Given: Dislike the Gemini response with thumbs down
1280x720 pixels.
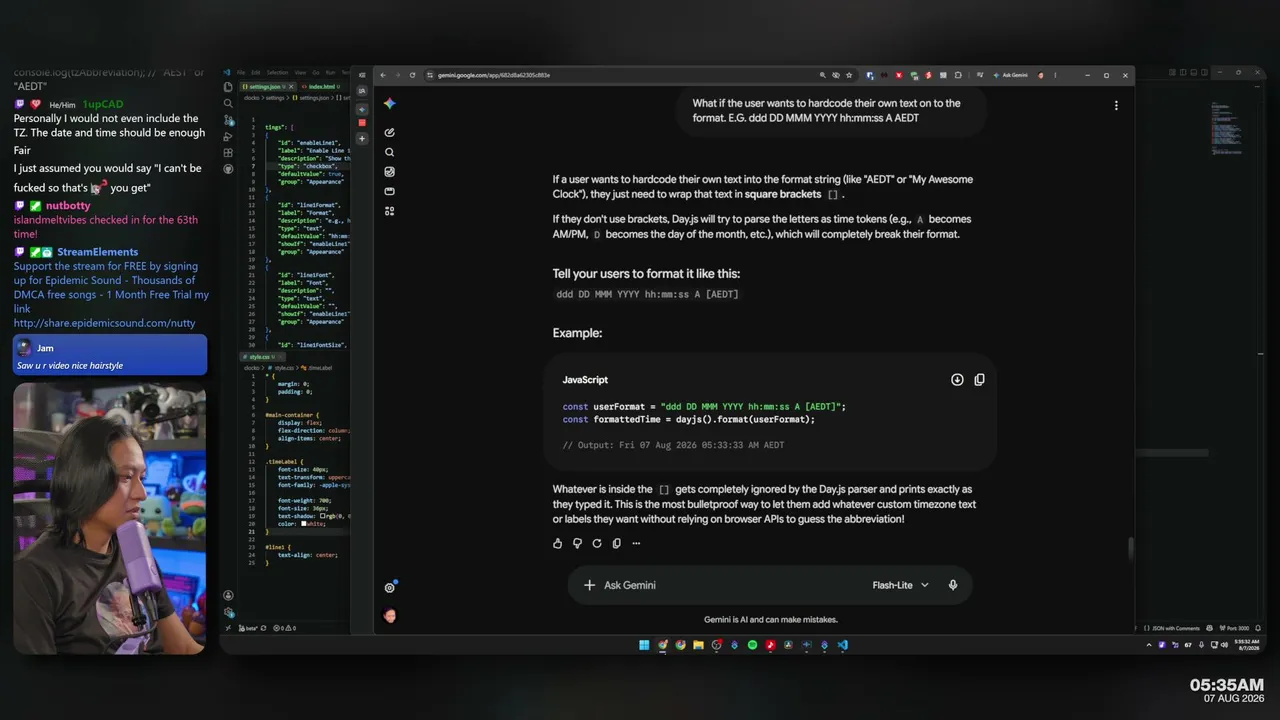Looking at the screenshot, I should (577, 543).
